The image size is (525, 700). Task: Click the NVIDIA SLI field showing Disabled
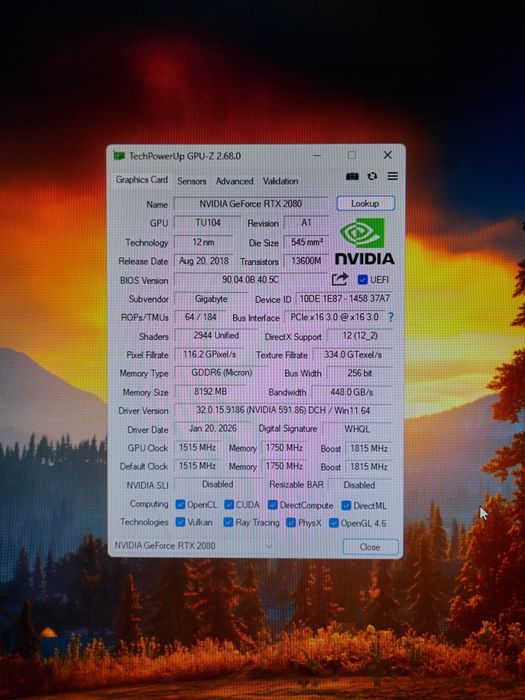217,484
